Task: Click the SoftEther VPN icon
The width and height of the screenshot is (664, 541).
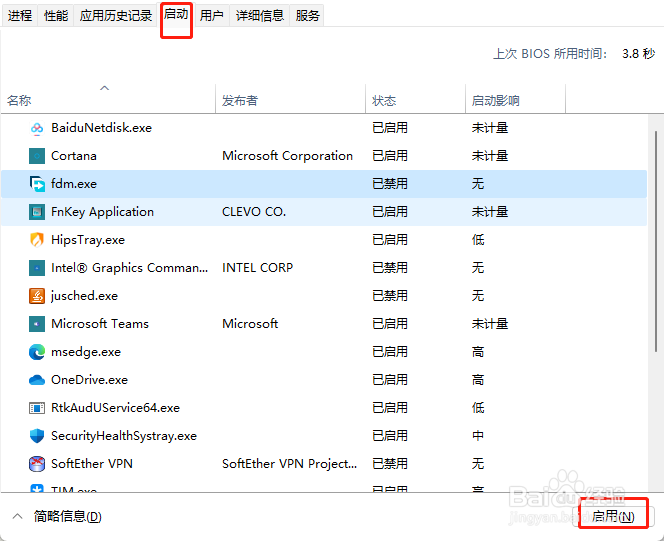Action: click(x=37, y=464)
